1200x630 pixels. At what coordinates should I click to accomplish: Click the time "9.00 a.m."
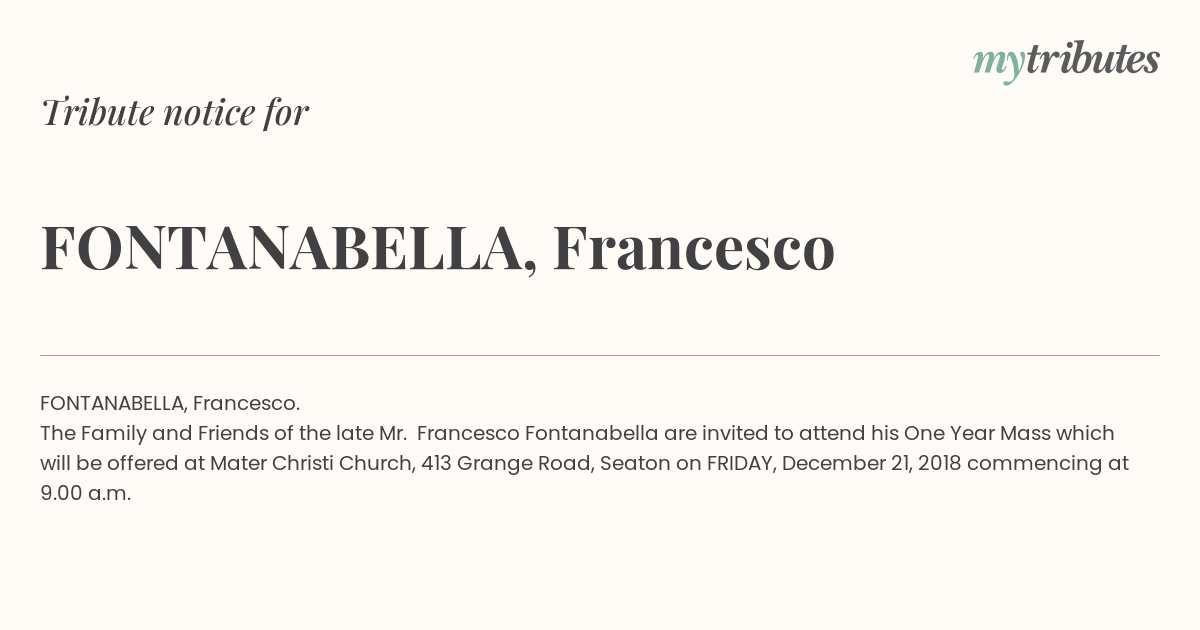pyautogui.click(x=86, y=493)
